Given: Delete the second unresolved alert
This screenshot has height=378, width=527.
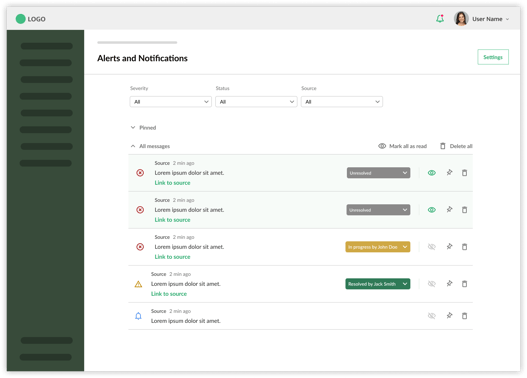Looking at the screenshot, I should tap(464, 210).
